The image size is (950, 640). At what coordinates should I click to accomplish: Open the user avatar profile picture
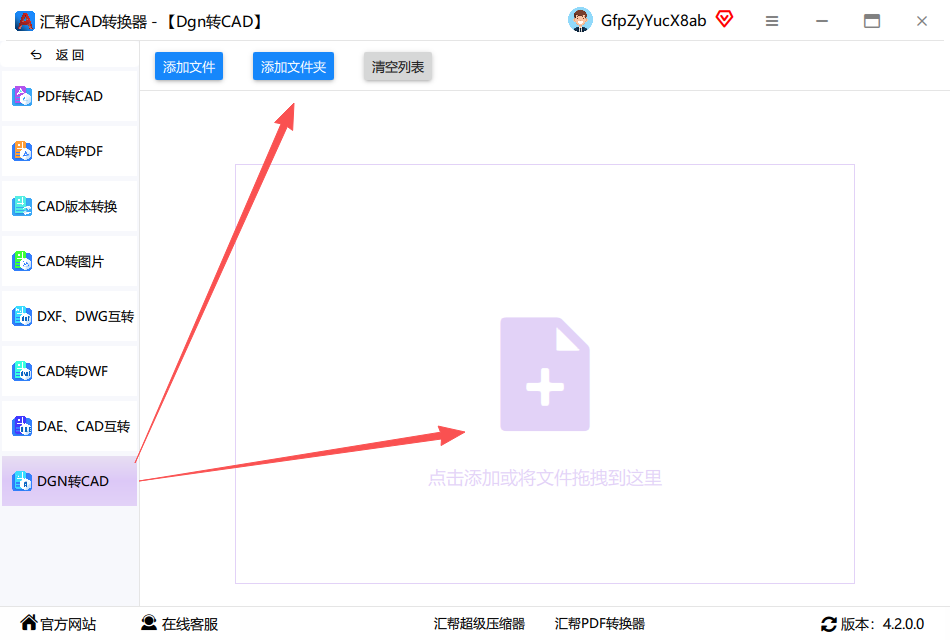point(580,20)
